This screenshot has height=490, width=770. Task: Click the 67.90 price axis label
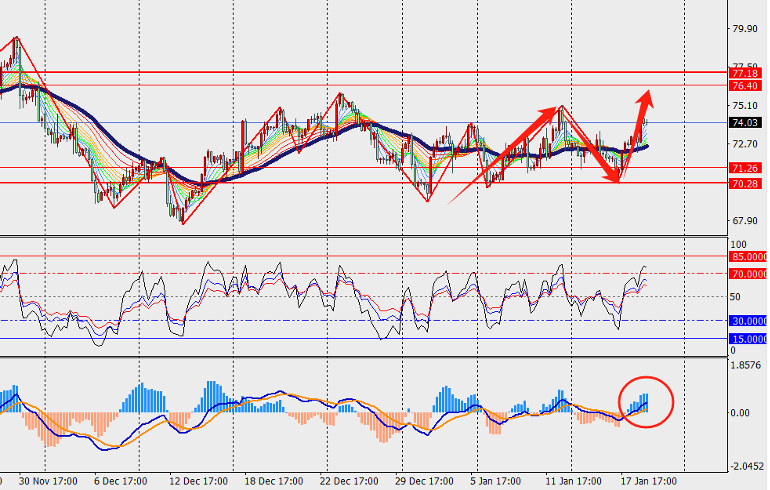click(744, 221)
